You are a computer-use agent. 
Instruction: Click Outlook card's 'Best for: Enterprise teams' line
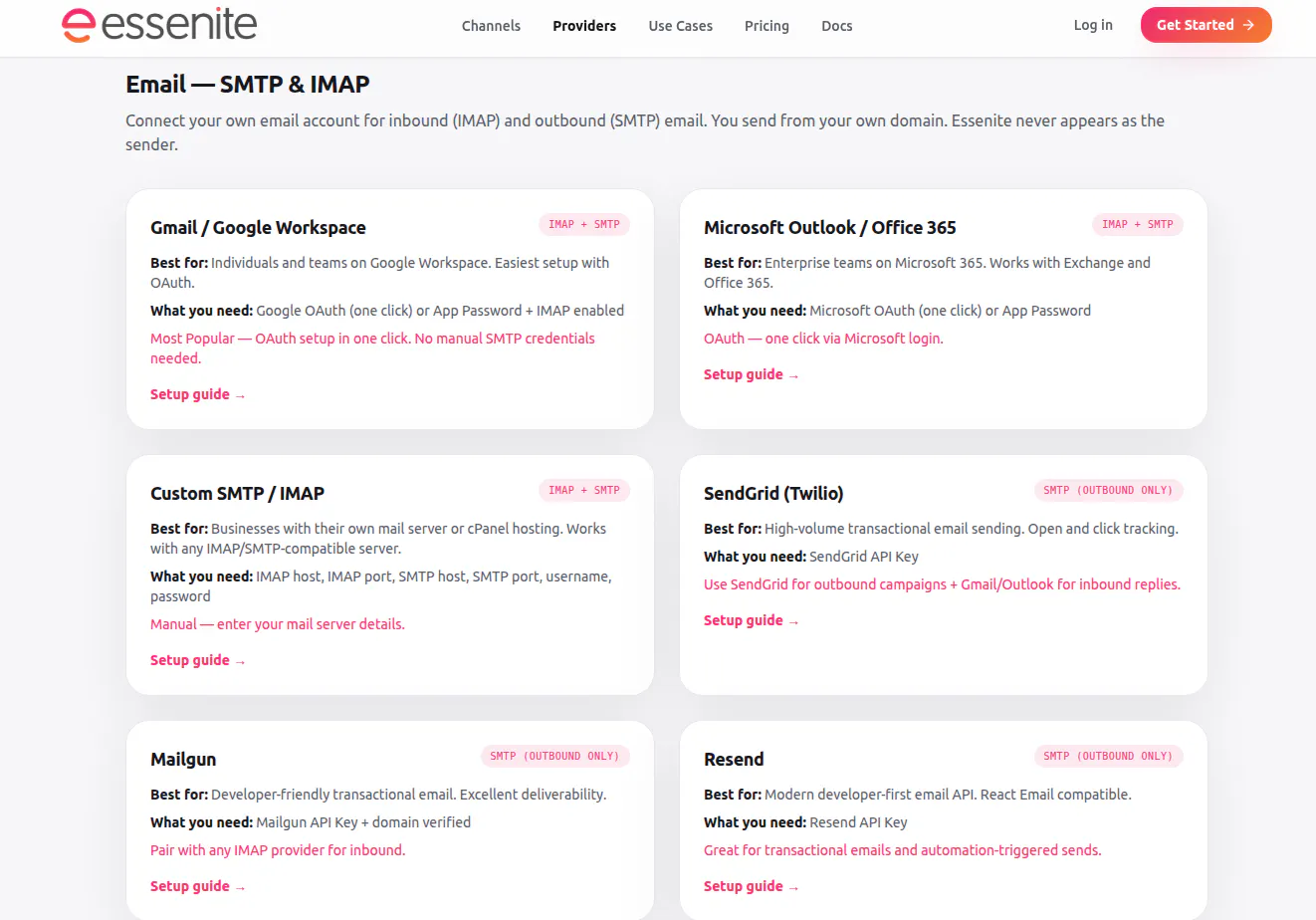(x=927, y=273)
